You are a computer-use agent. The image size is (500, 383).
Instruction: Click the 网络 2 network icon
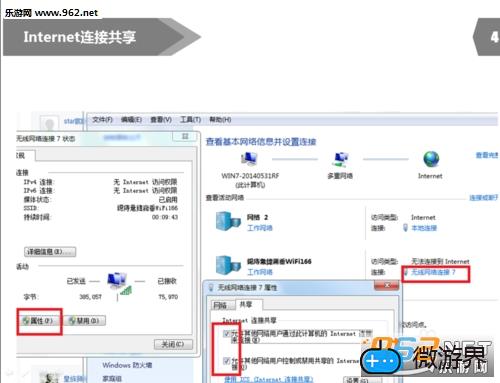coord(228,221)
